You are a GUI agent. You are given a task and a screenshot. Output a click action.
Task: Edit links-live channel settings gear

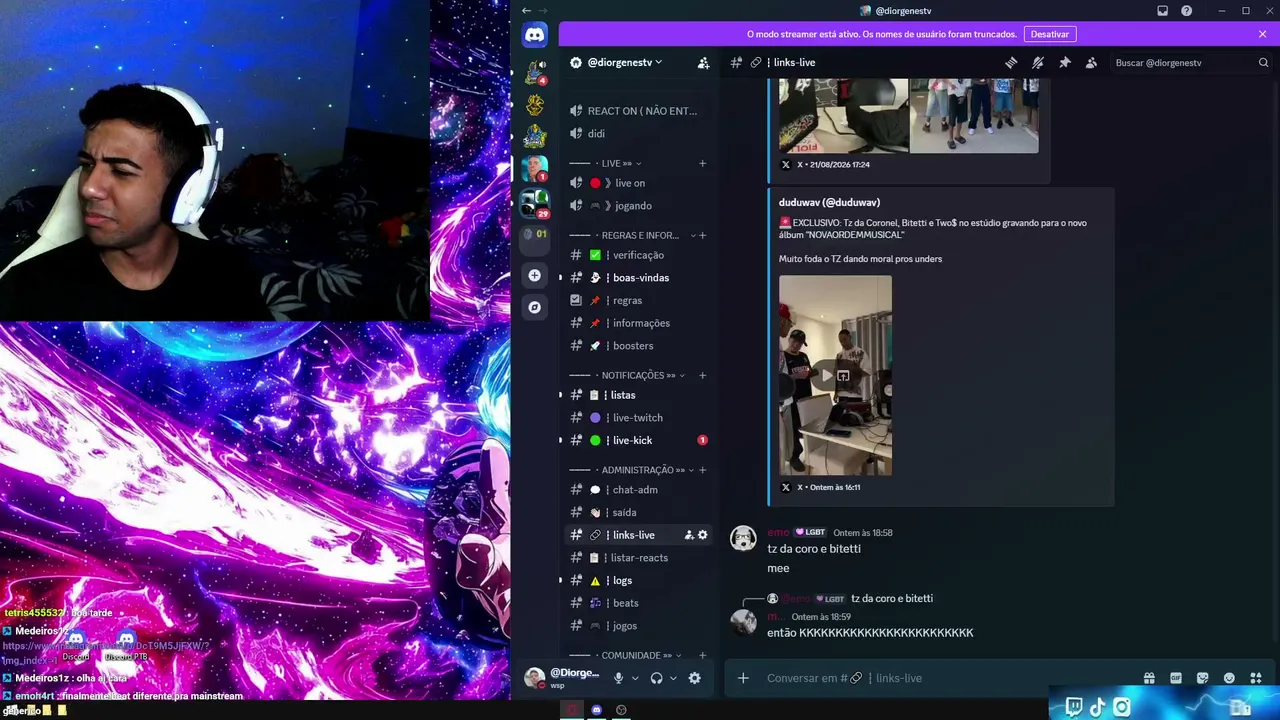coord(703,535)
